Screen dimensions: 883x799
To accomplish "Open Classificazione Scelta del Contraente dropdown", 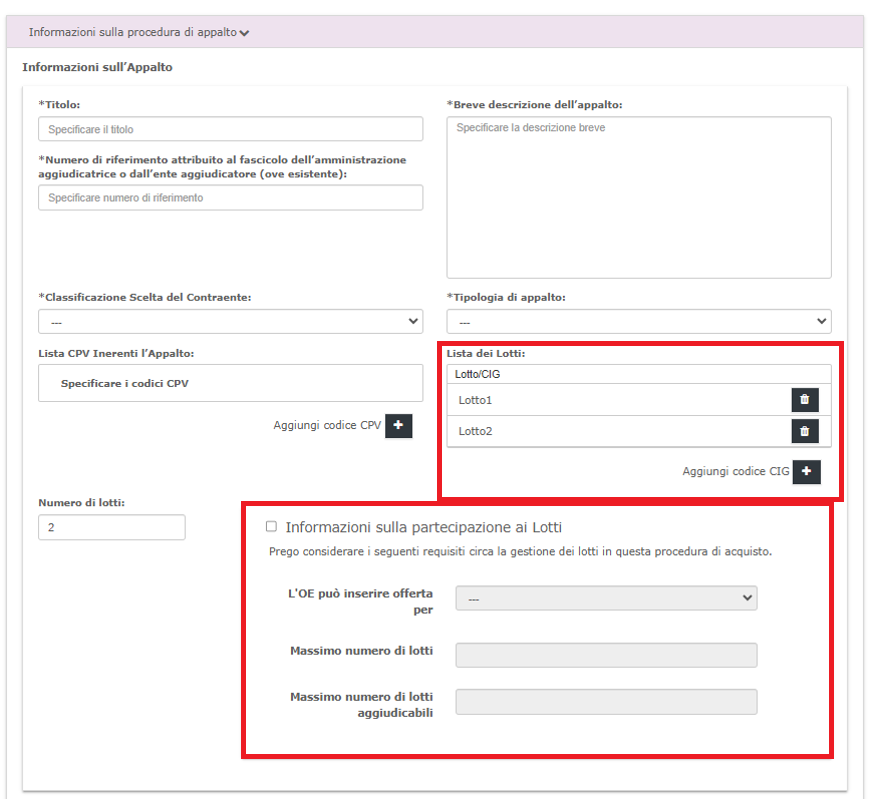I will 230,321.
